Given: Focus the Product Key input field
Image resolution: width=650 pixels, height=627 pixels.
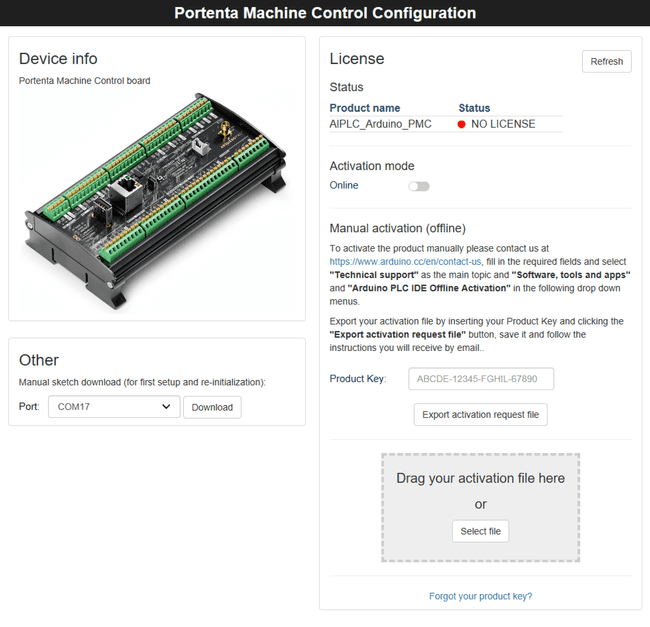Looking at the screenshot, I should [481, 379].
